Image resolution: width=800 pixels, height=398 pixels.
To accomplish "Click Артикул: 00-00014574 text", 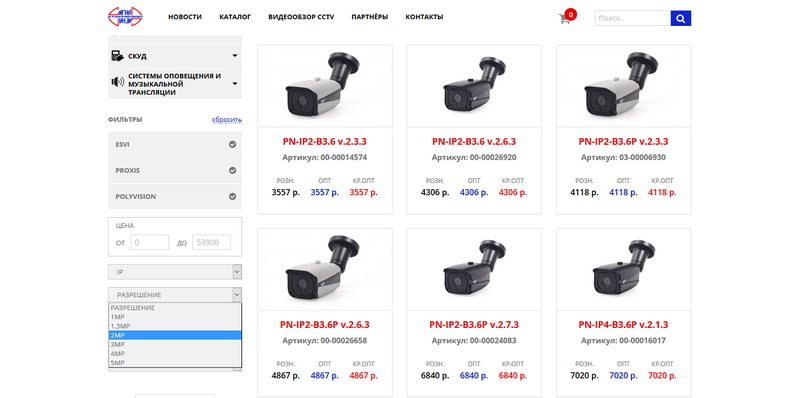I will [x=324, y=158].
